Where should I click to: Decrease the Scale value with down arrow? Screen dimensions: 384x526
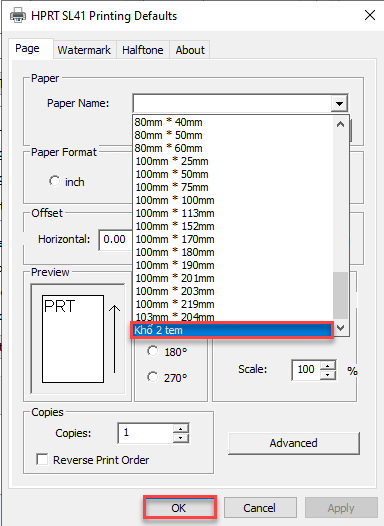click(328, 375)
